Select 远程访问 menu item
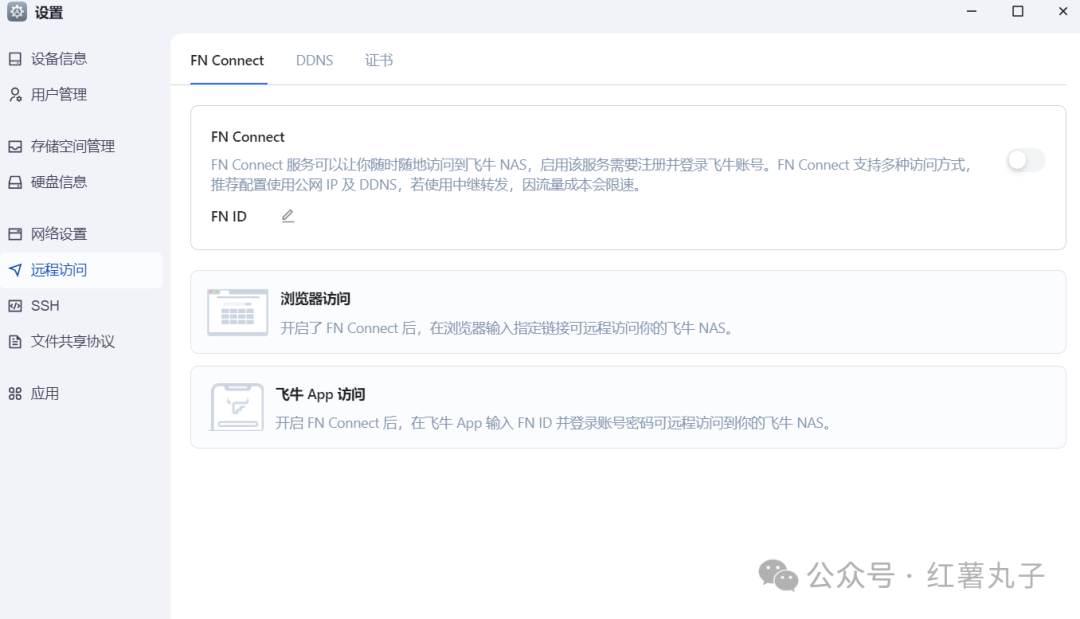 (81, 270)
